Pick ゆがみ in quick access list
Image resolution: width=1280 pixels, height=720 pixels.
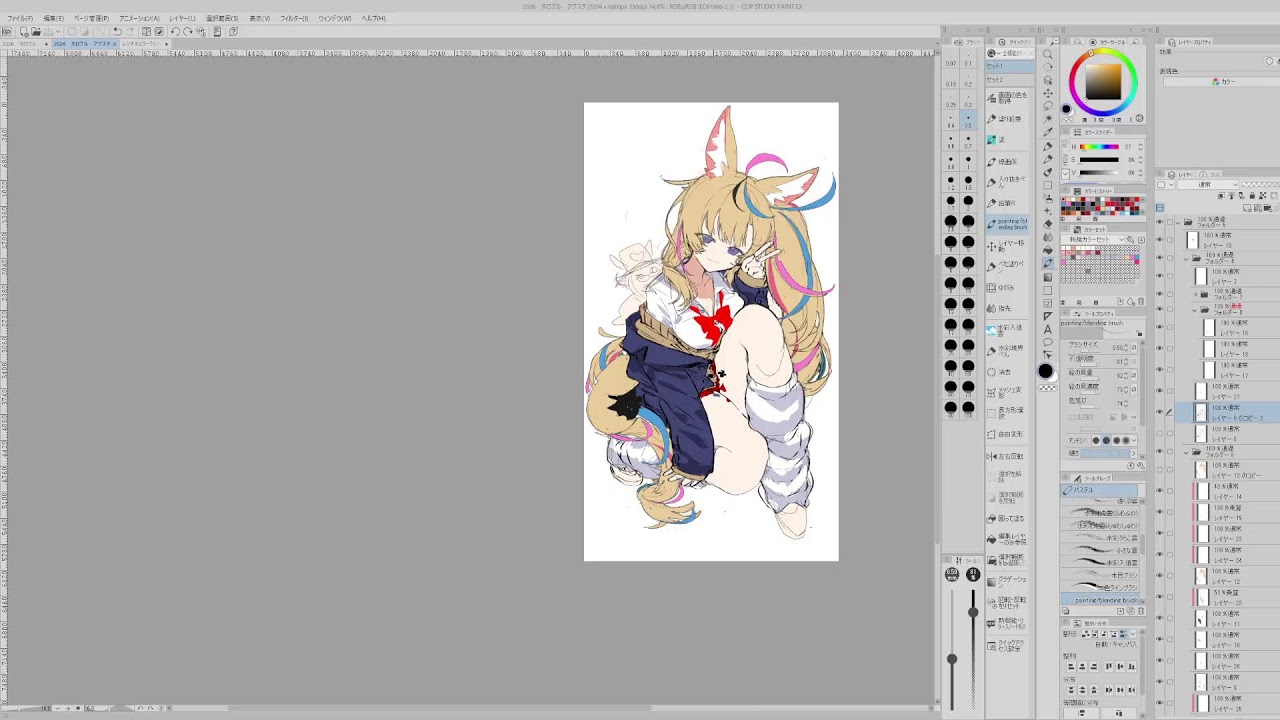pos(1009,287)
